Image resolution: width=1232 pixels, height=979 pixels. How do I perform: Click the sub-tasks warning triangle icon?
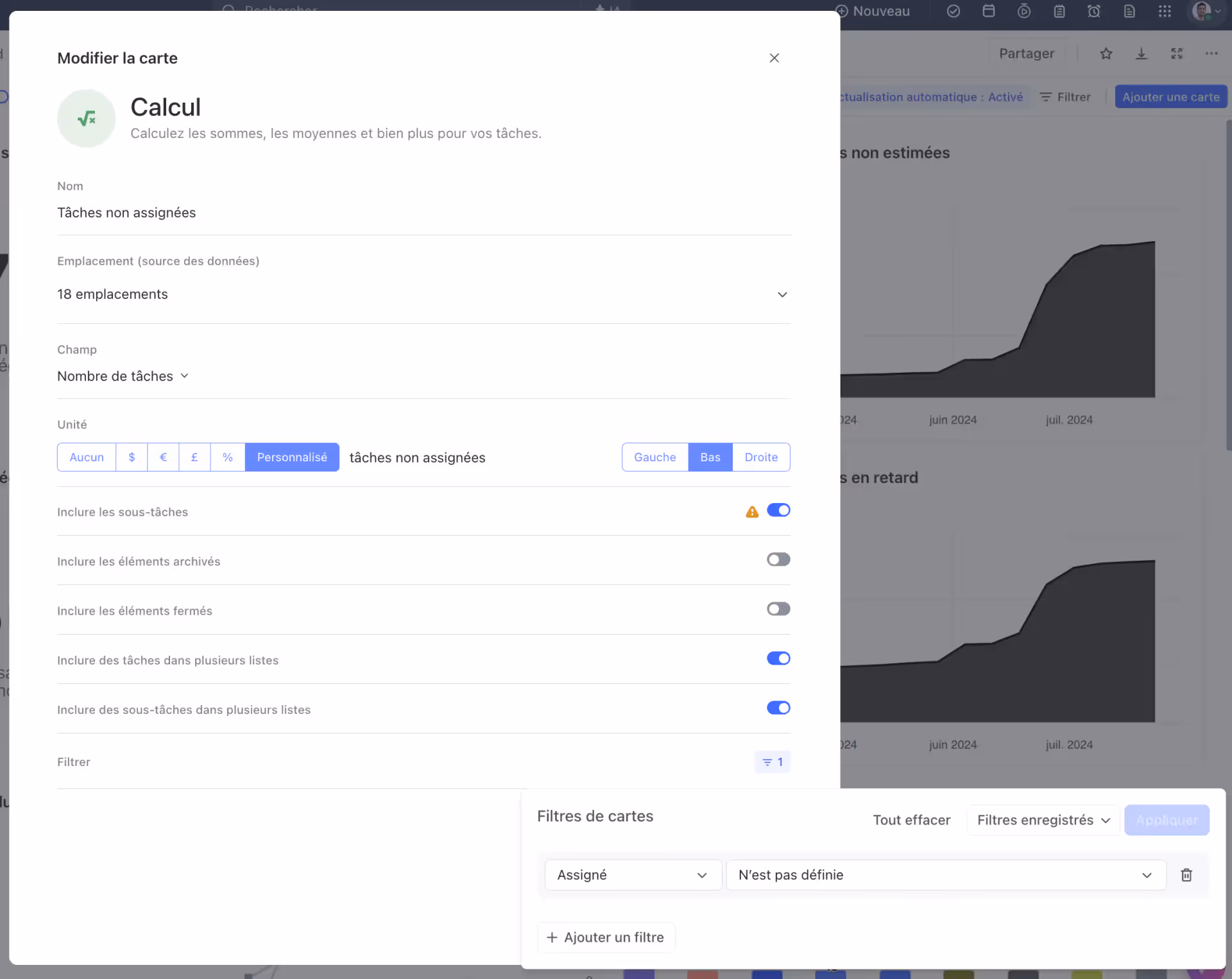click(752, 512)
